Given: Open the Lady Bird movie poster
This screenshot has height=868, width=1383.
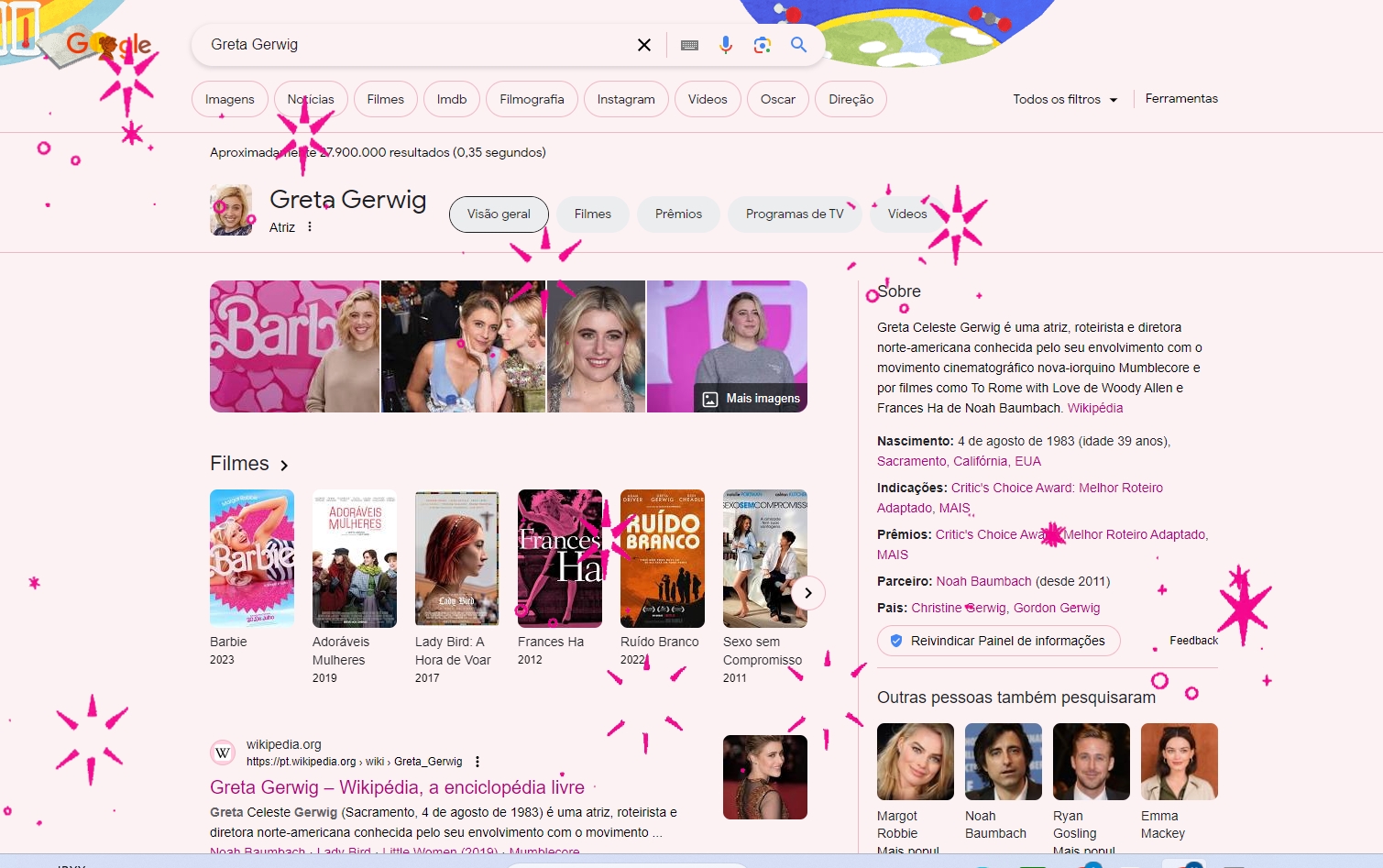Looking at the screenshot, I should click(x=457, y=558).
